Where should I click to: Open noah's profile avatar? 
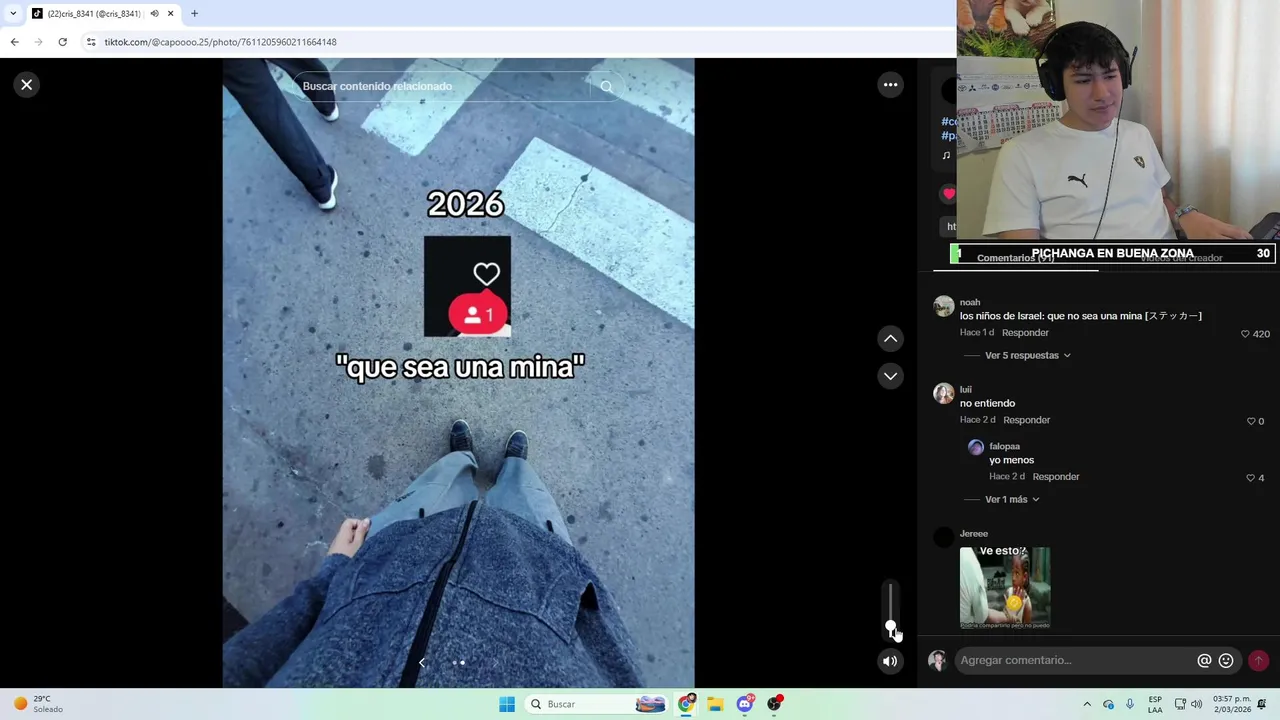coord(943,306)
